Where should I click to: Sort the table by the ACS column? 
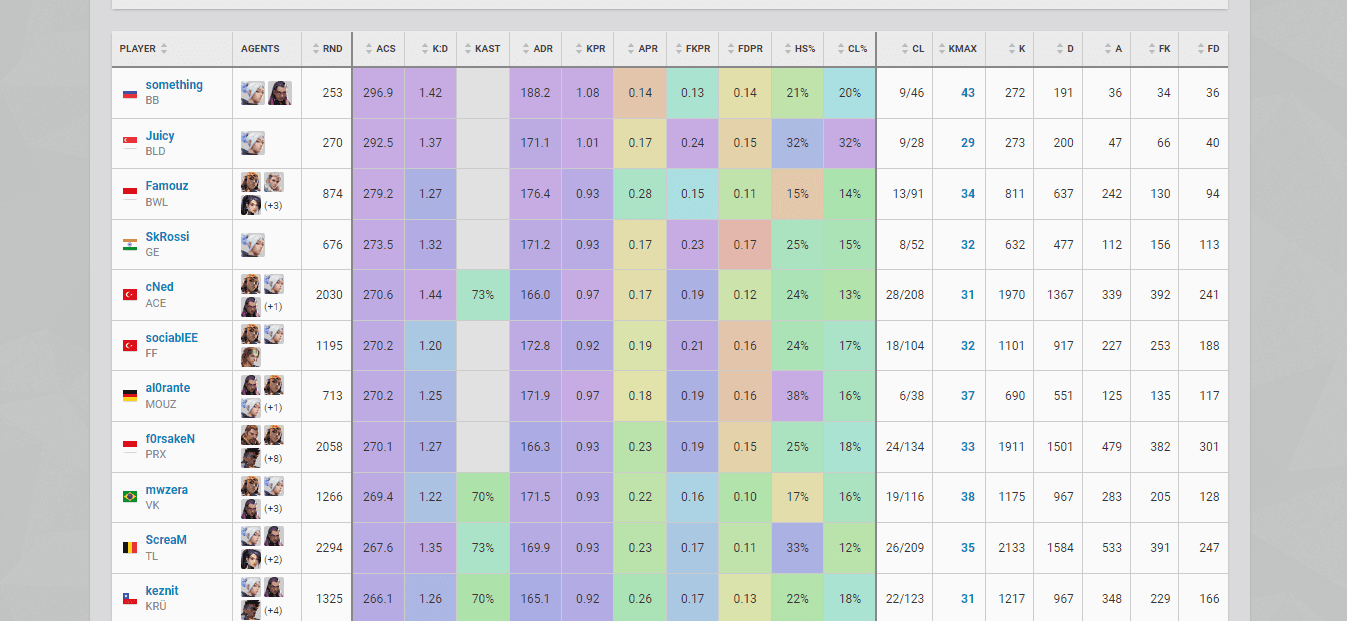tap(379, 48)
